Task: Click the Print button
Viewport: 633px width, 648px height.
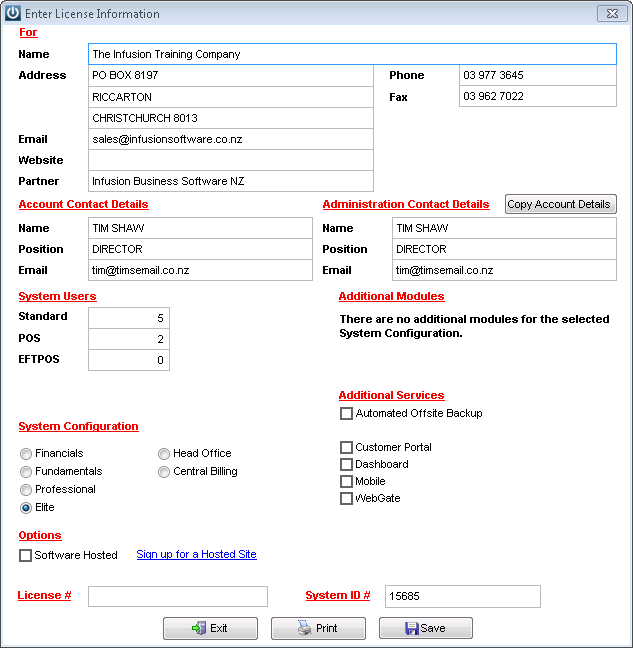Action: (318, 628)
